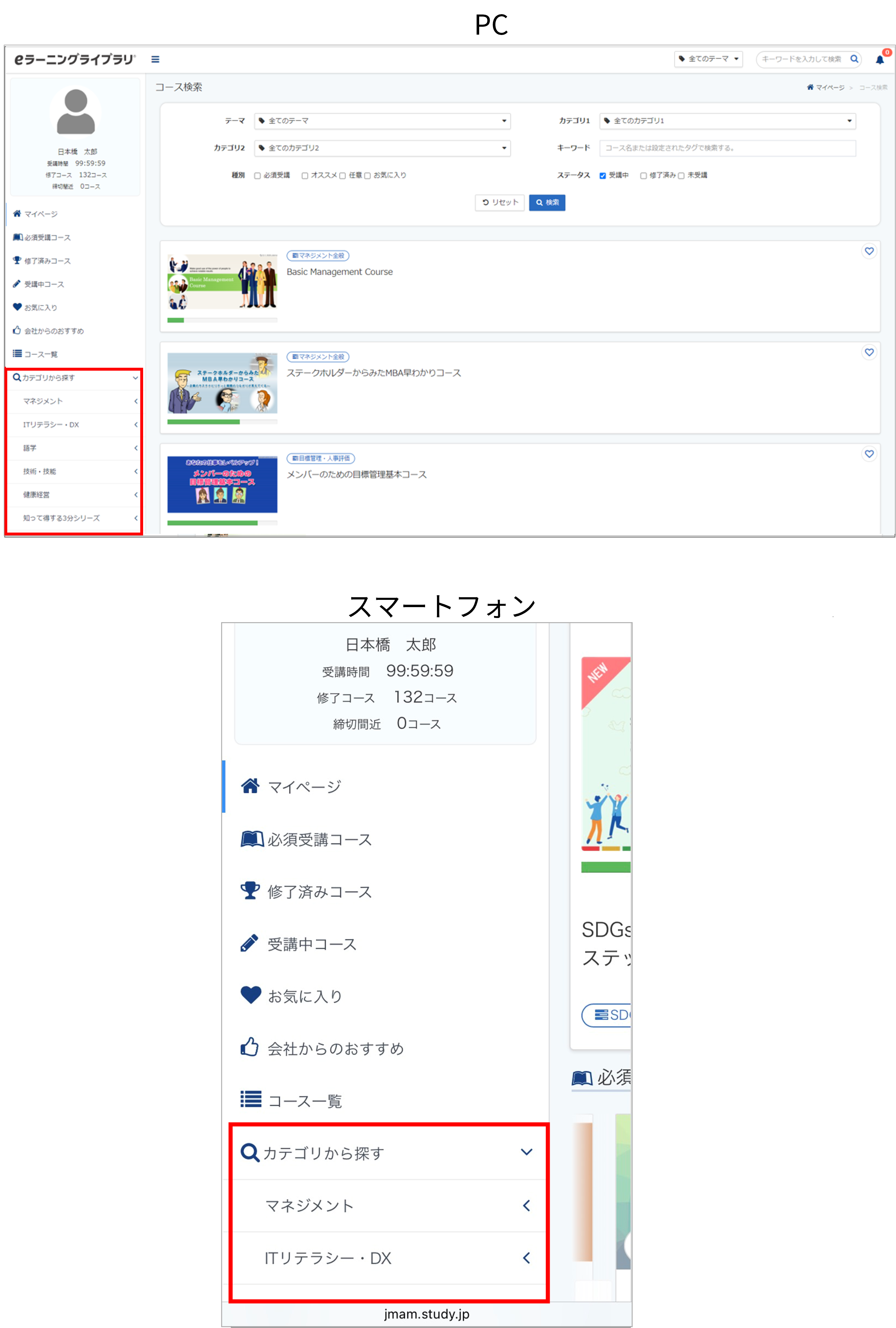Image resolution: width=896 pixels, height=1328 pixels.
Task: Uncheck 受講中 status checkbox
Action: point(602,176)
